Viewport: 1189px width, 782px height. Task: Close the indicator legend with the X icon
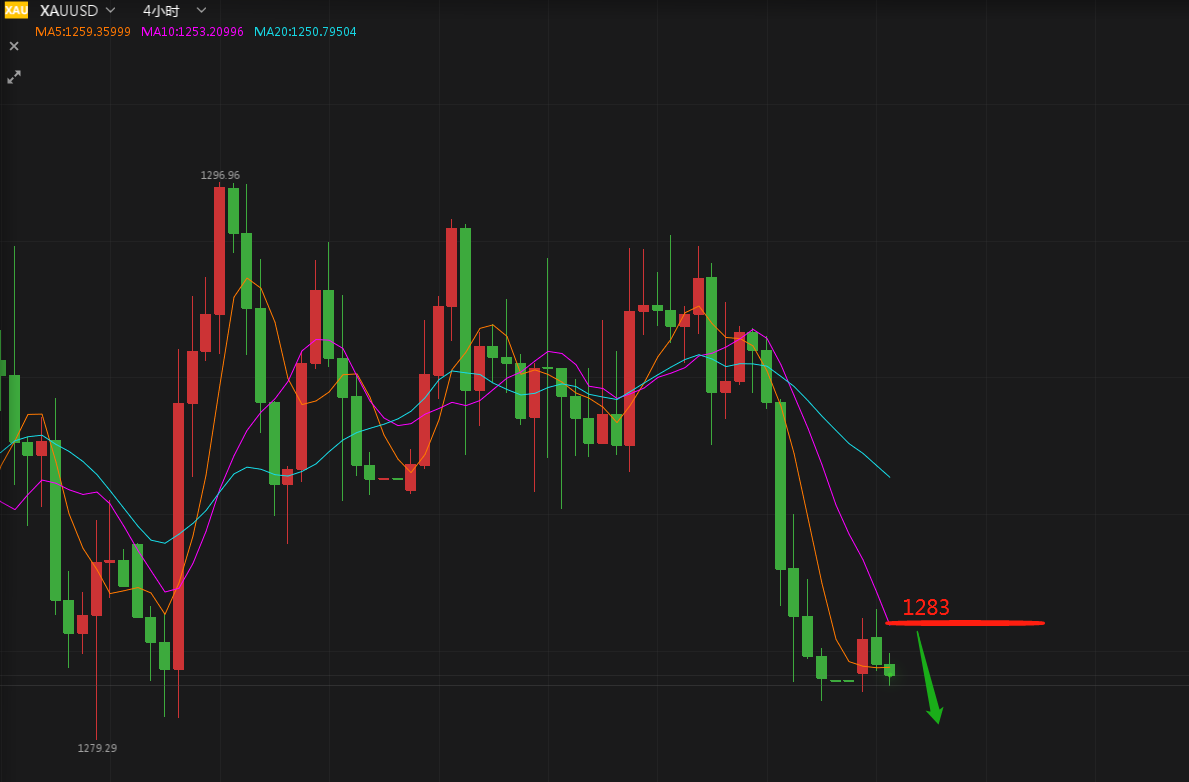14,46
